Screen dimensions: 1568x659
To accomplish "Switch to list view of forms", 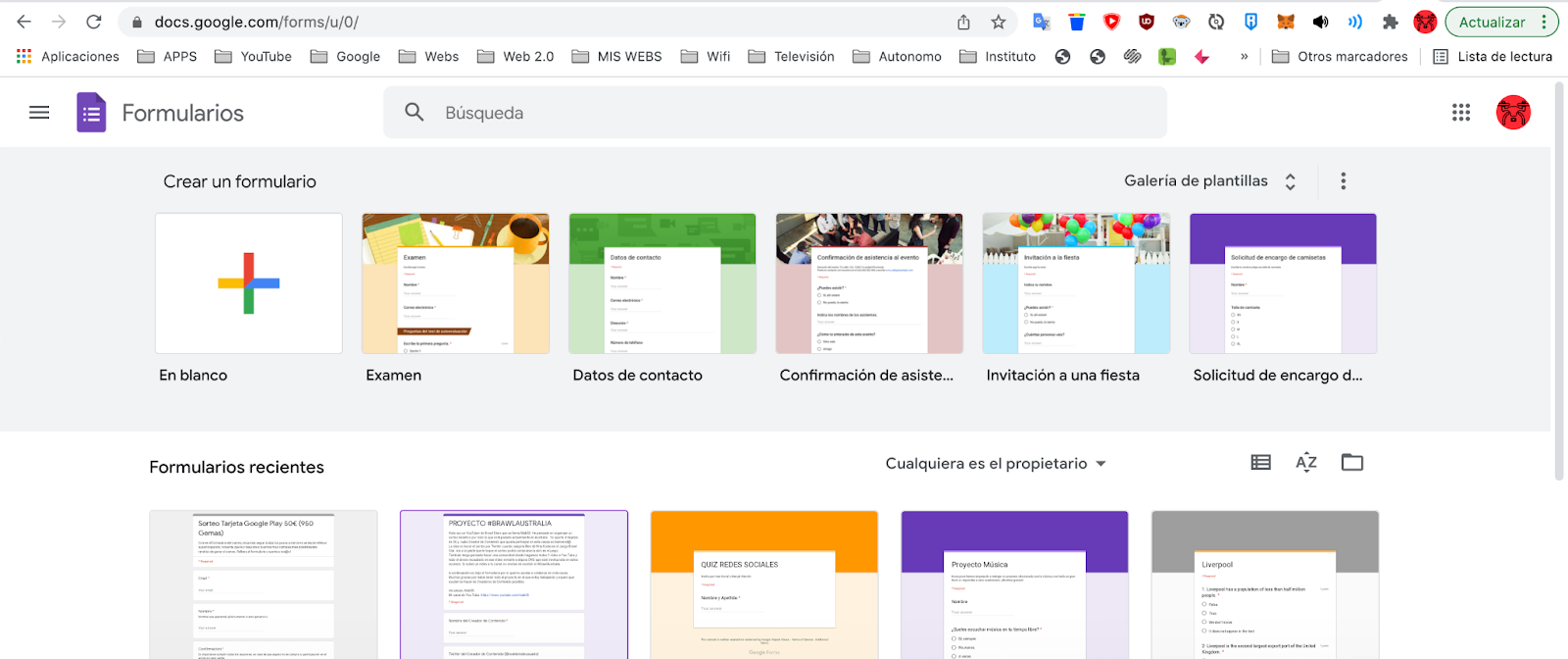I will click(1260, 463).
